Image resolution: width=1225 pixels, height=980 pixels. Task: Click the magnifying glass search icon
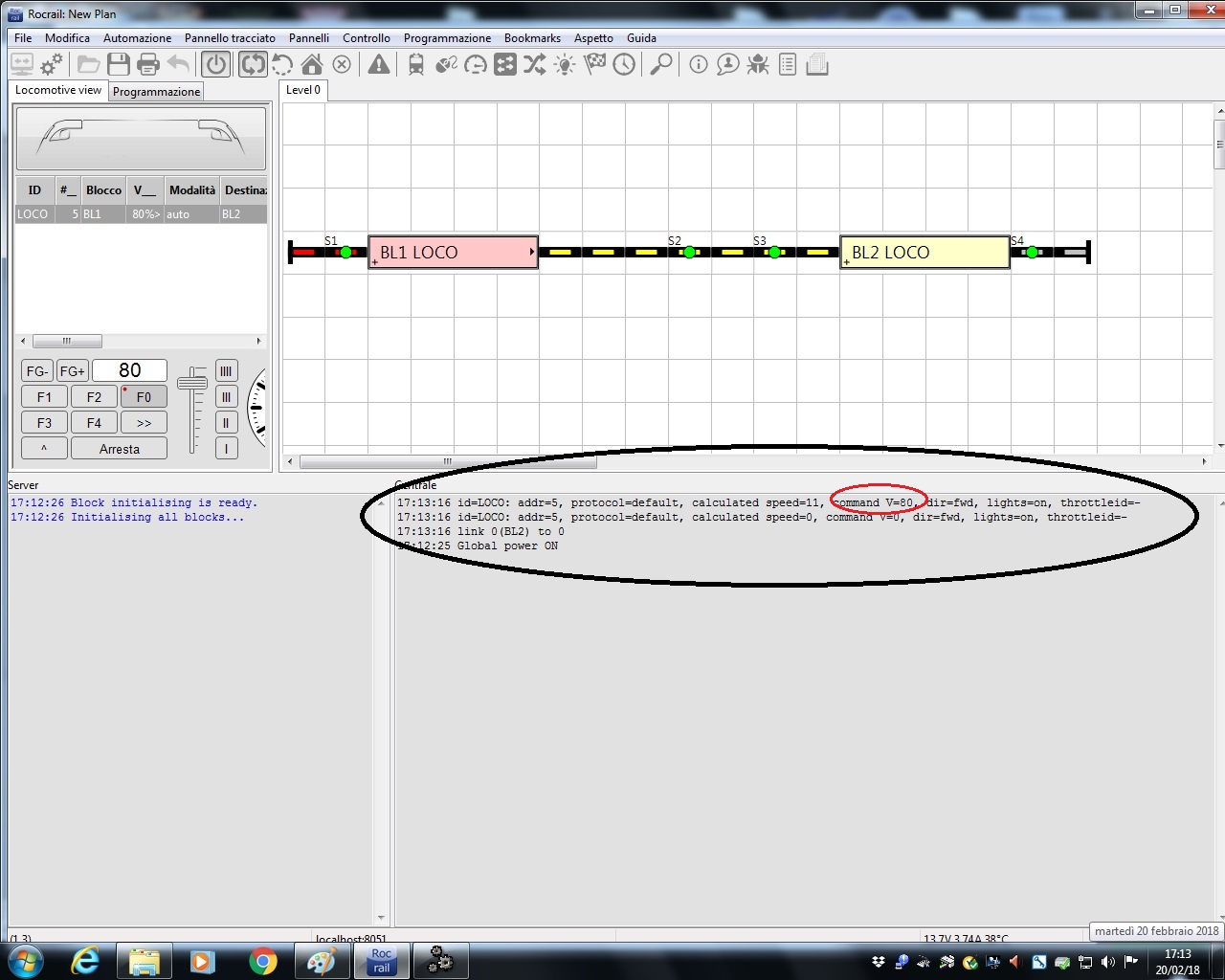point(661,65)
